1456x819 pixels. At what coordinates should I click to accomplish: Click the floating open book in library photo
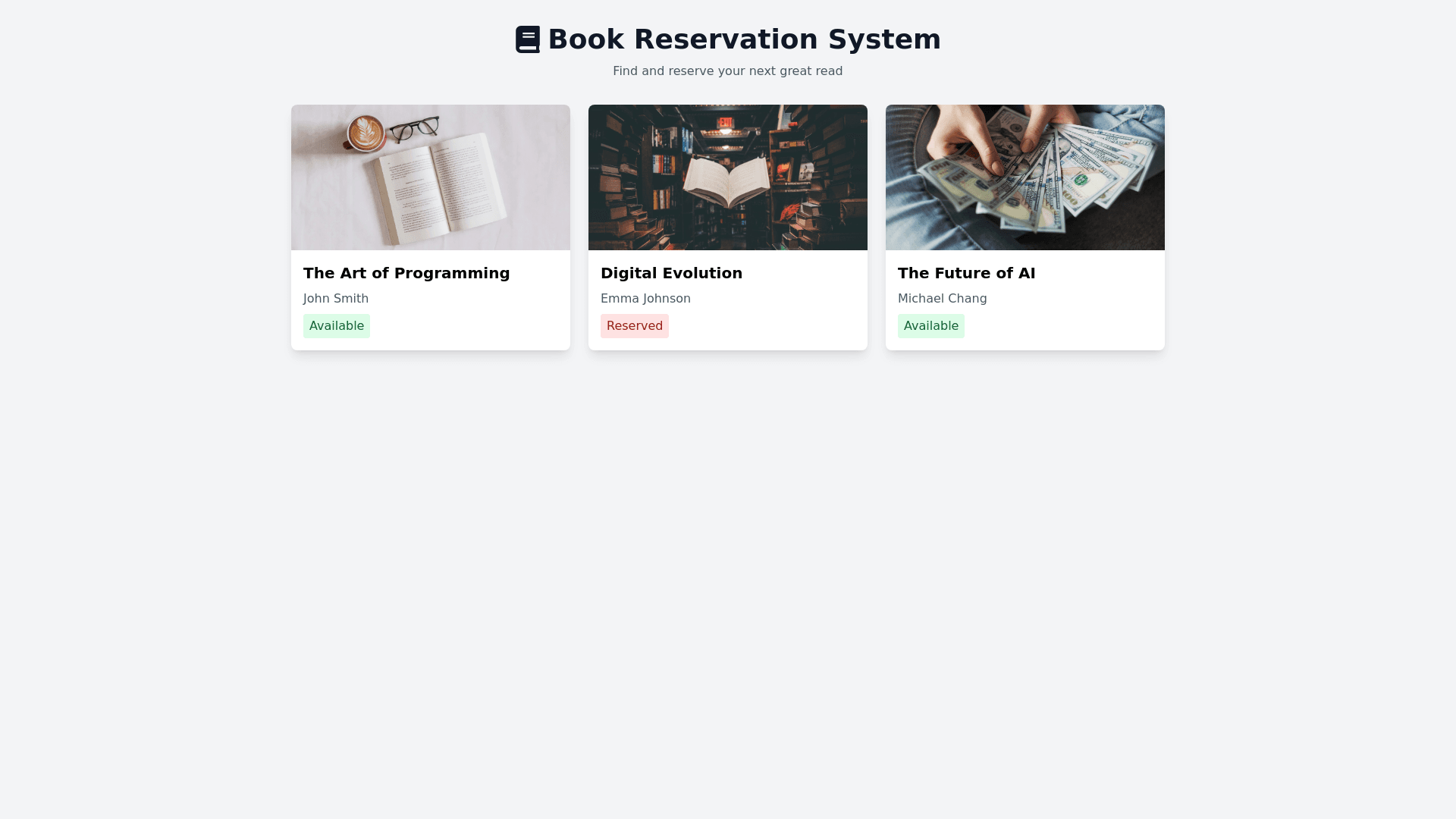(726, 182)
